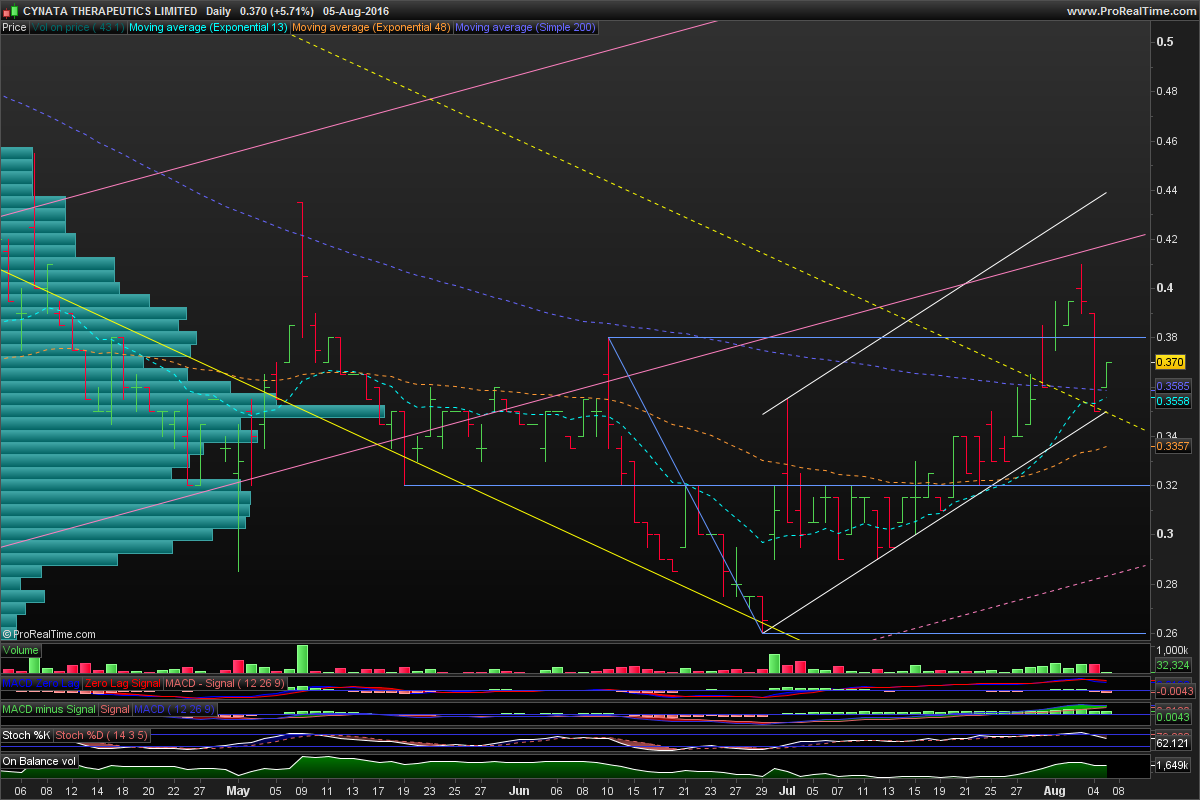Click the Volume panel label
The width and height of the screenshot is (1200, 800).
click(20, 650)
